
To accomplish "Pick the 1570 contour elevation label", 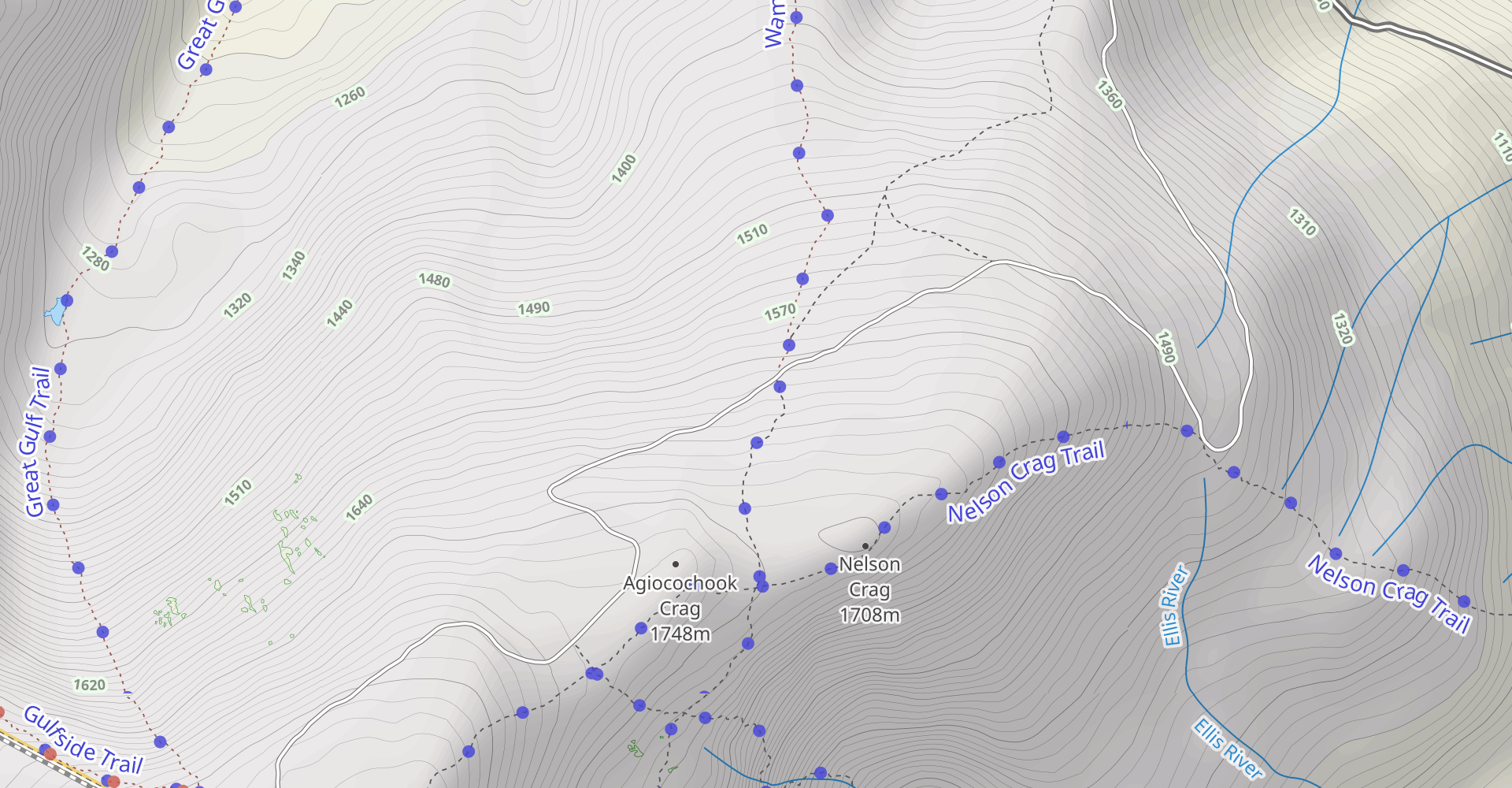I will coord(780,313).
